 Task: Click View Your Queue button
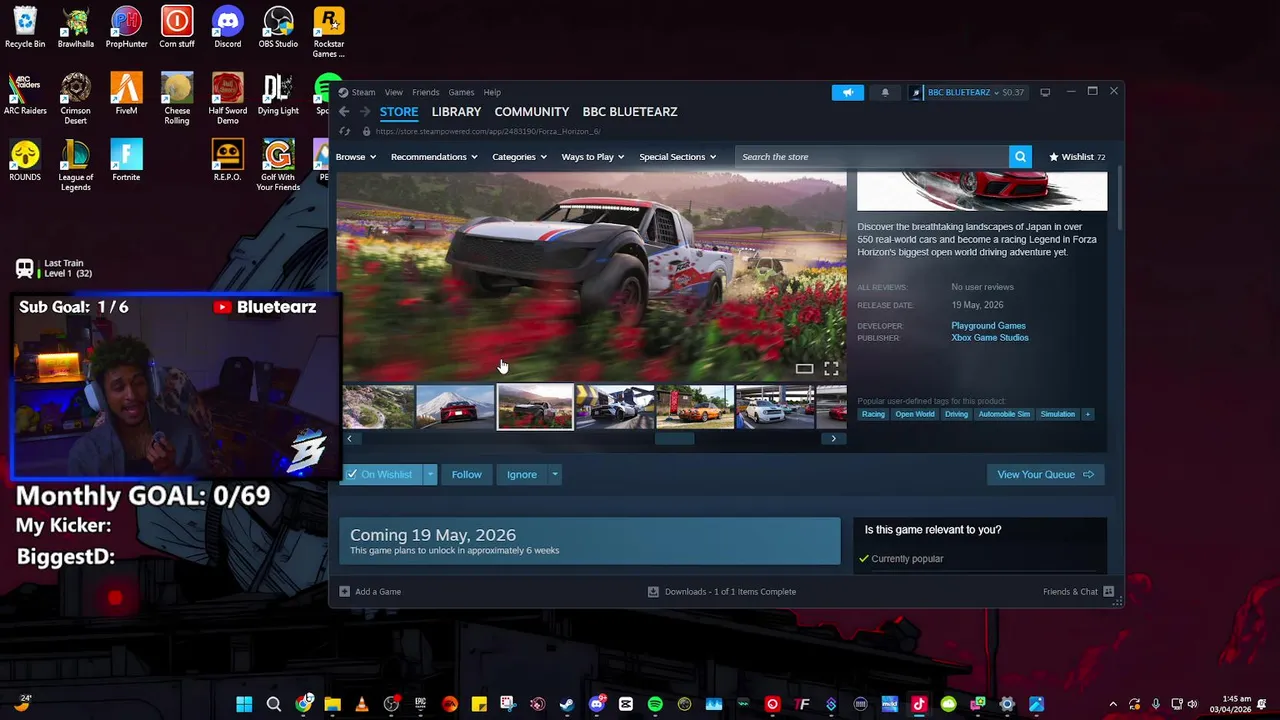point(1045,475)
